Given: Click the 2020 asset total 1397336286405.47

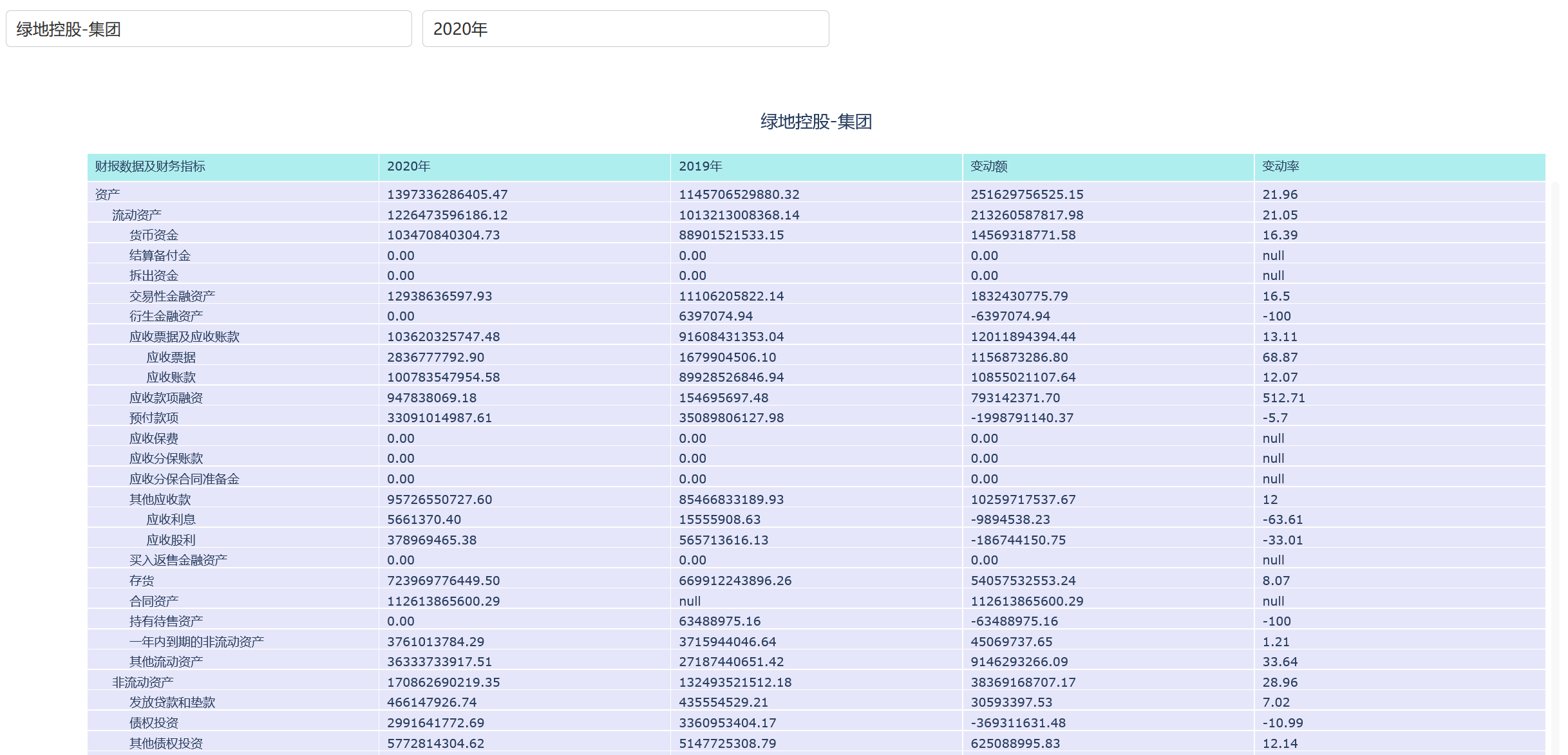Looking at the screenshot, I should 447,194.
